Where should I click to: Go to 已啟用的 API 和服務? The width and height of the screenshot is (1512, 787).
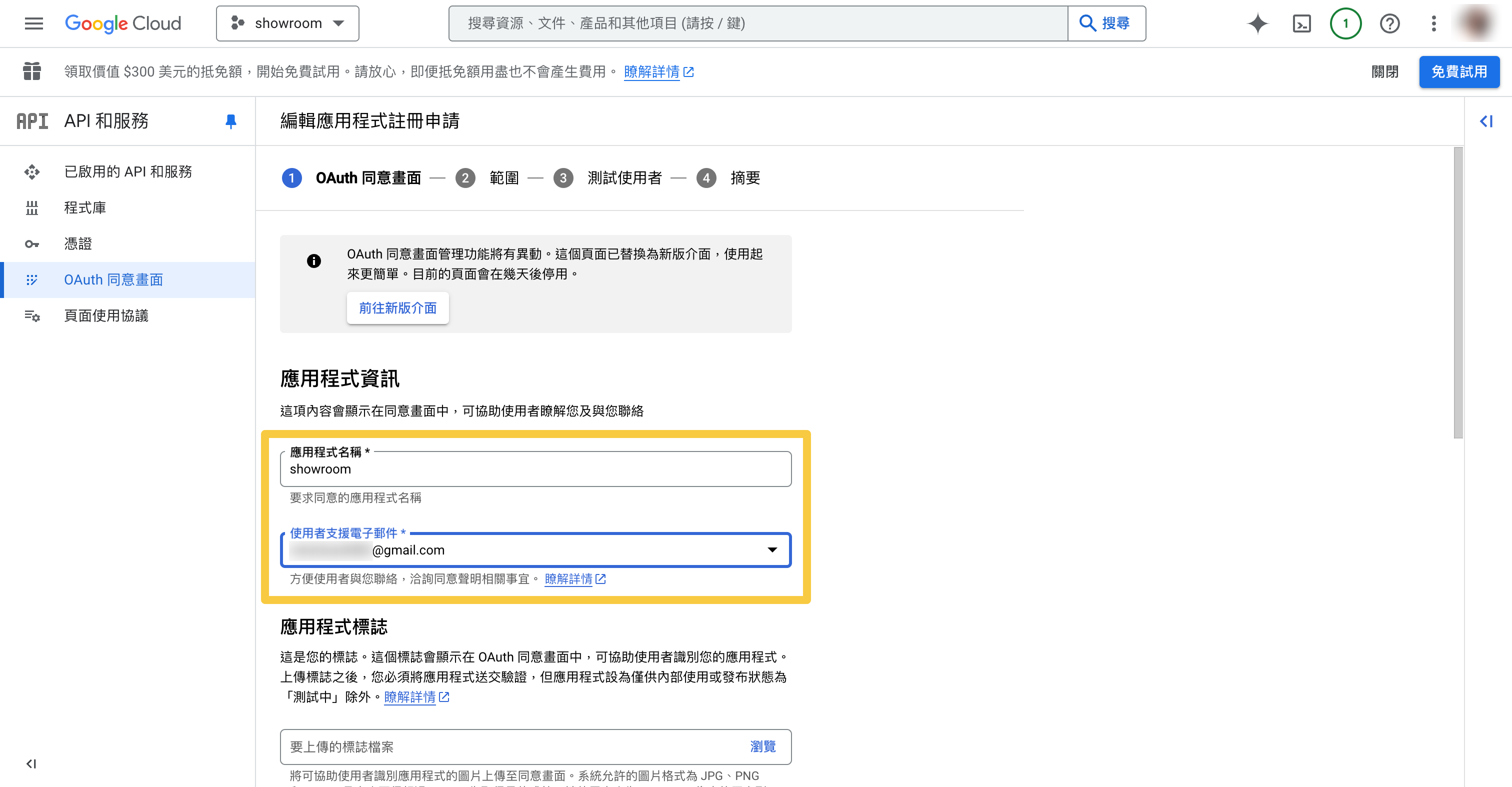click(128, 171)
